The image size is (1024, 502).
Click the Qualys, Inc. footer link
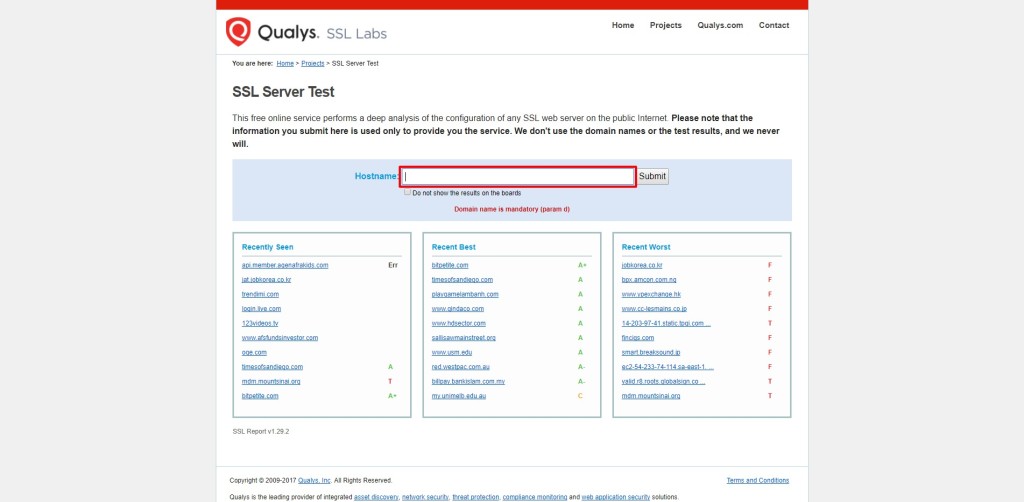coord(311,480)
